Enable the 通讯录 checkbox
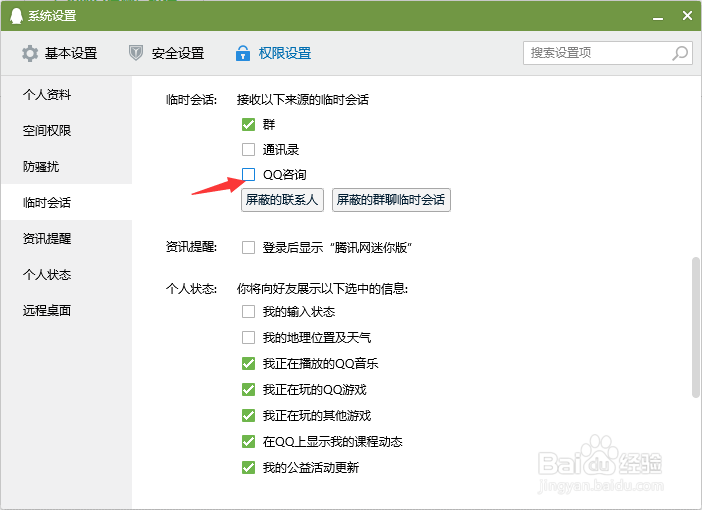 click(x=248, y=149)
